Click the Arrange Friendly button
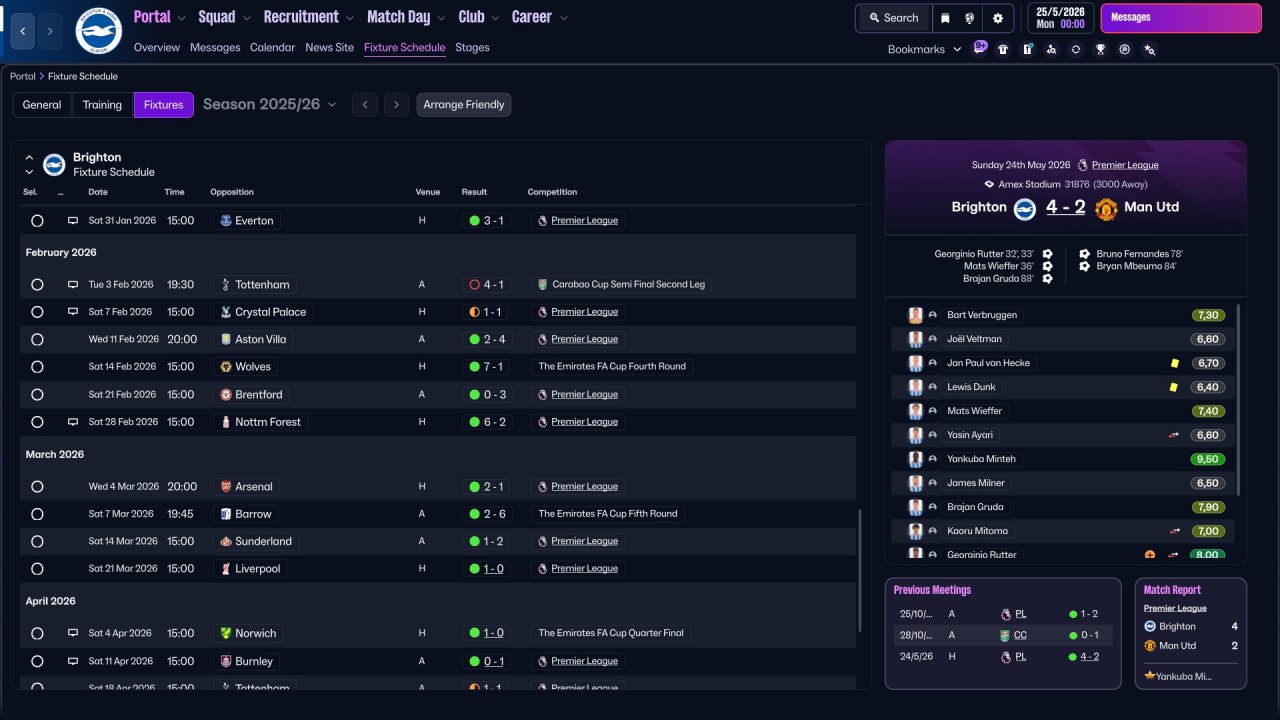This screenshot has height=720, width=1280. [x=464, y=105]
